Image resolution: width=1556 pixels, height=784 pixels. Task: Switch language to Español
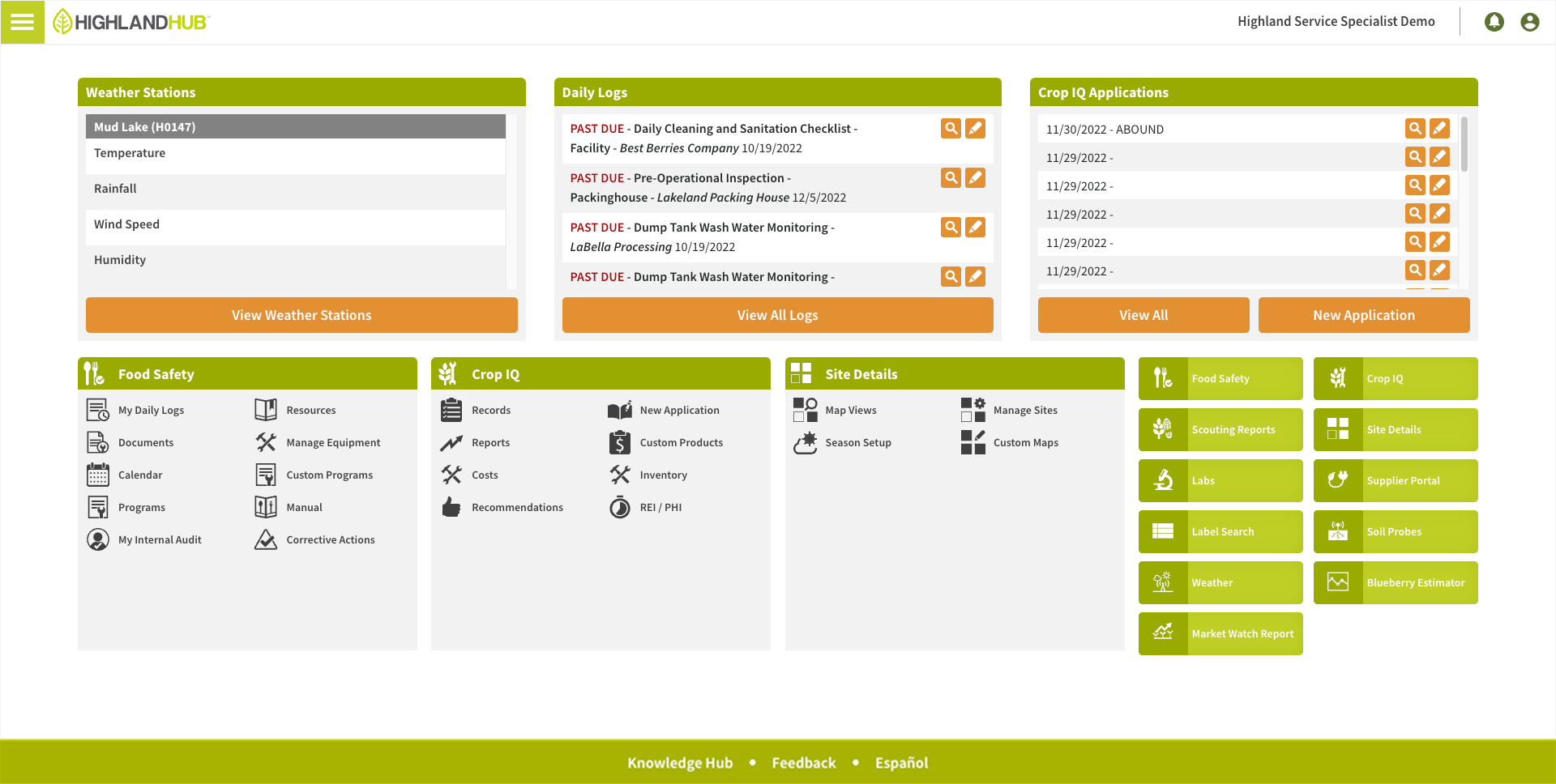pos(901,762)
